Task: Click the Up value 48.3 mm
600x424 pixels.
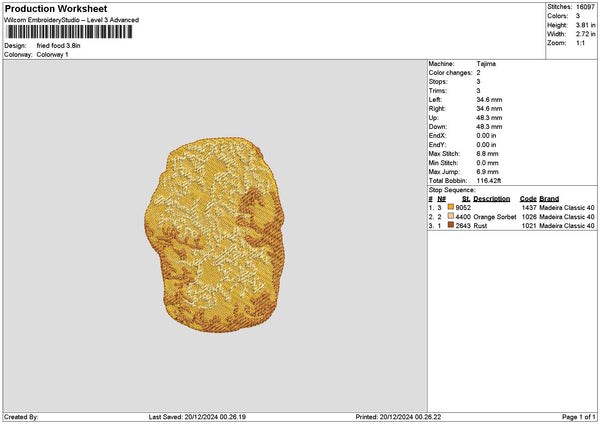Action: (x=489, y=118)
